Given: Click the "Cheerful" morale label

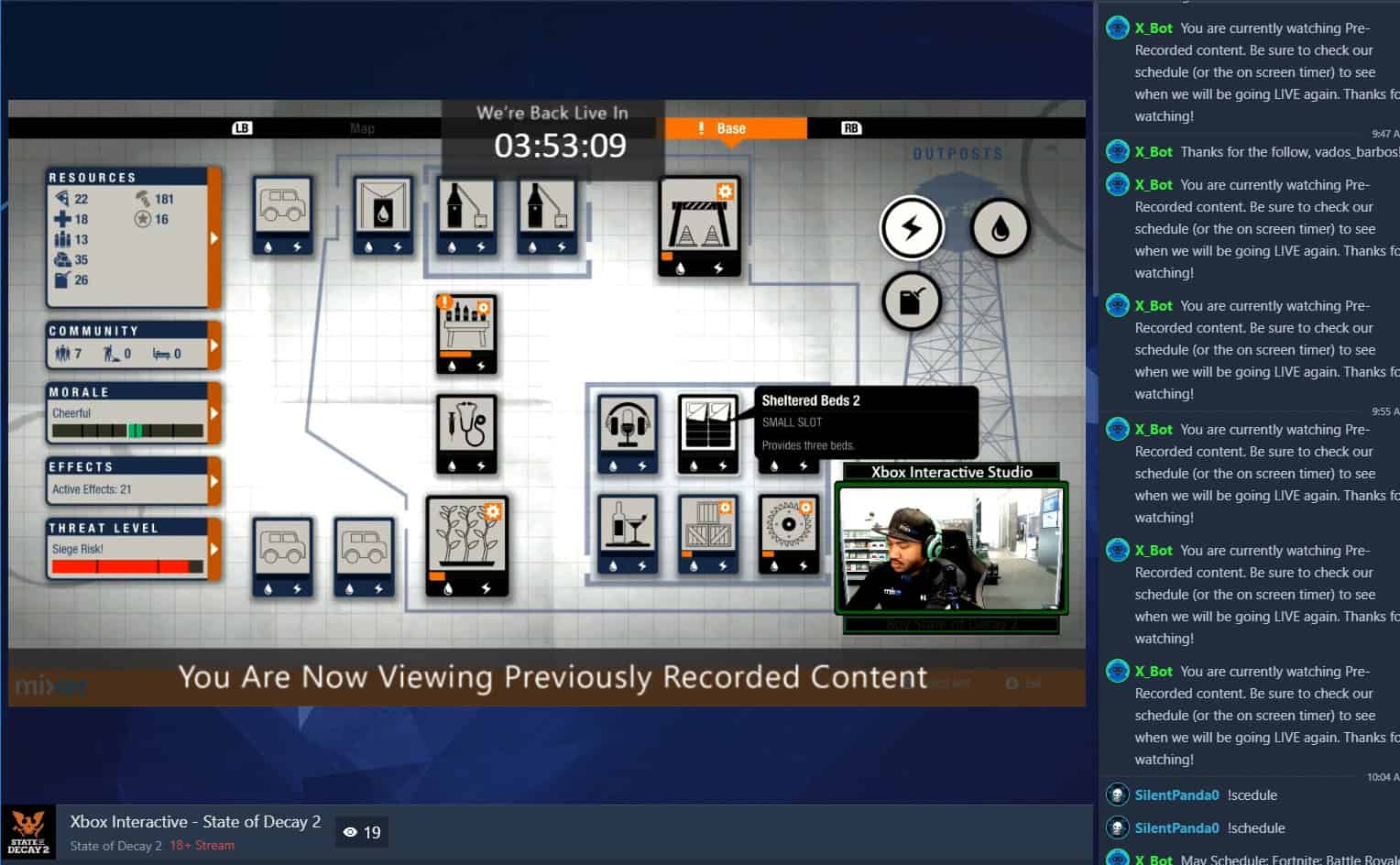Looking at the screenshot, I should click(x=71, y=413).
